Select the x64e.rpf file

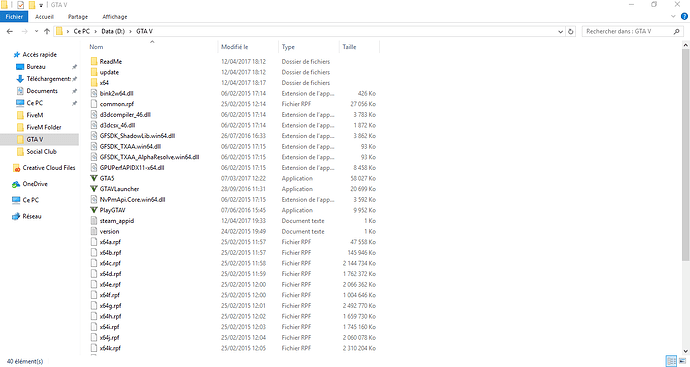point(110,284)
